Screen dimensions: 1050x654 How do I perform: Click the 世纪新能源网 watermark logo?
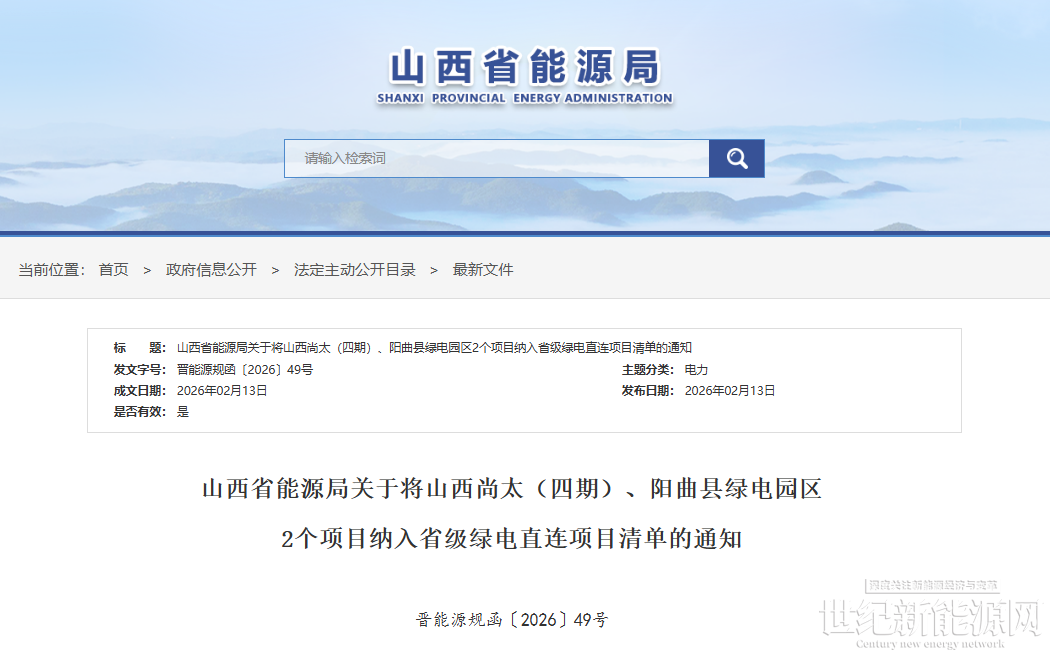coord(930,620)
